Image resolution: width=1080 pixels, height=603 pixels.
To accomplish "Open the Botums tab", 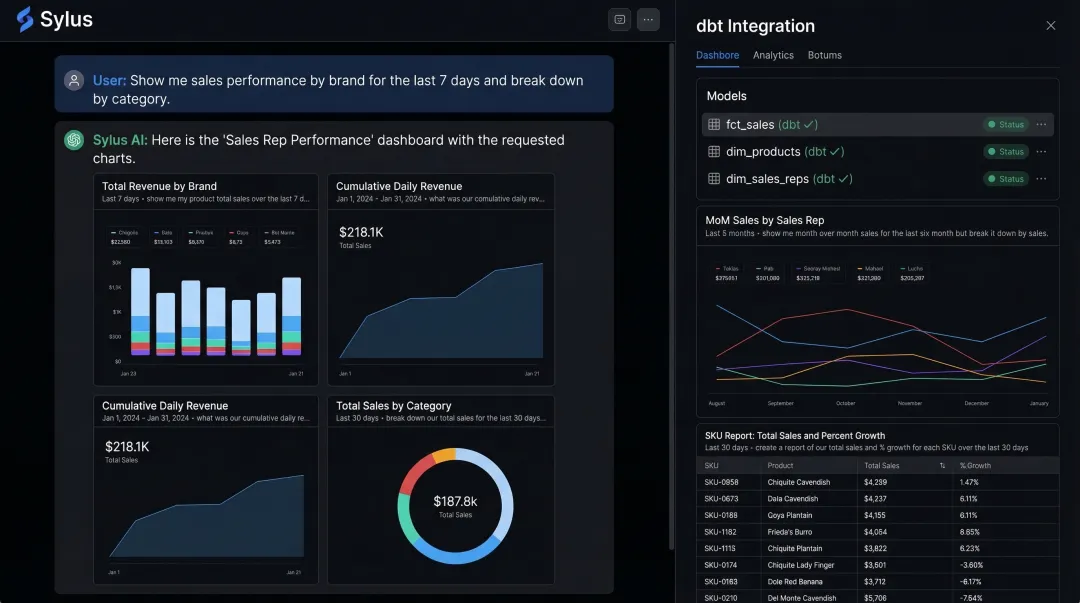I will tap(825, 55).
